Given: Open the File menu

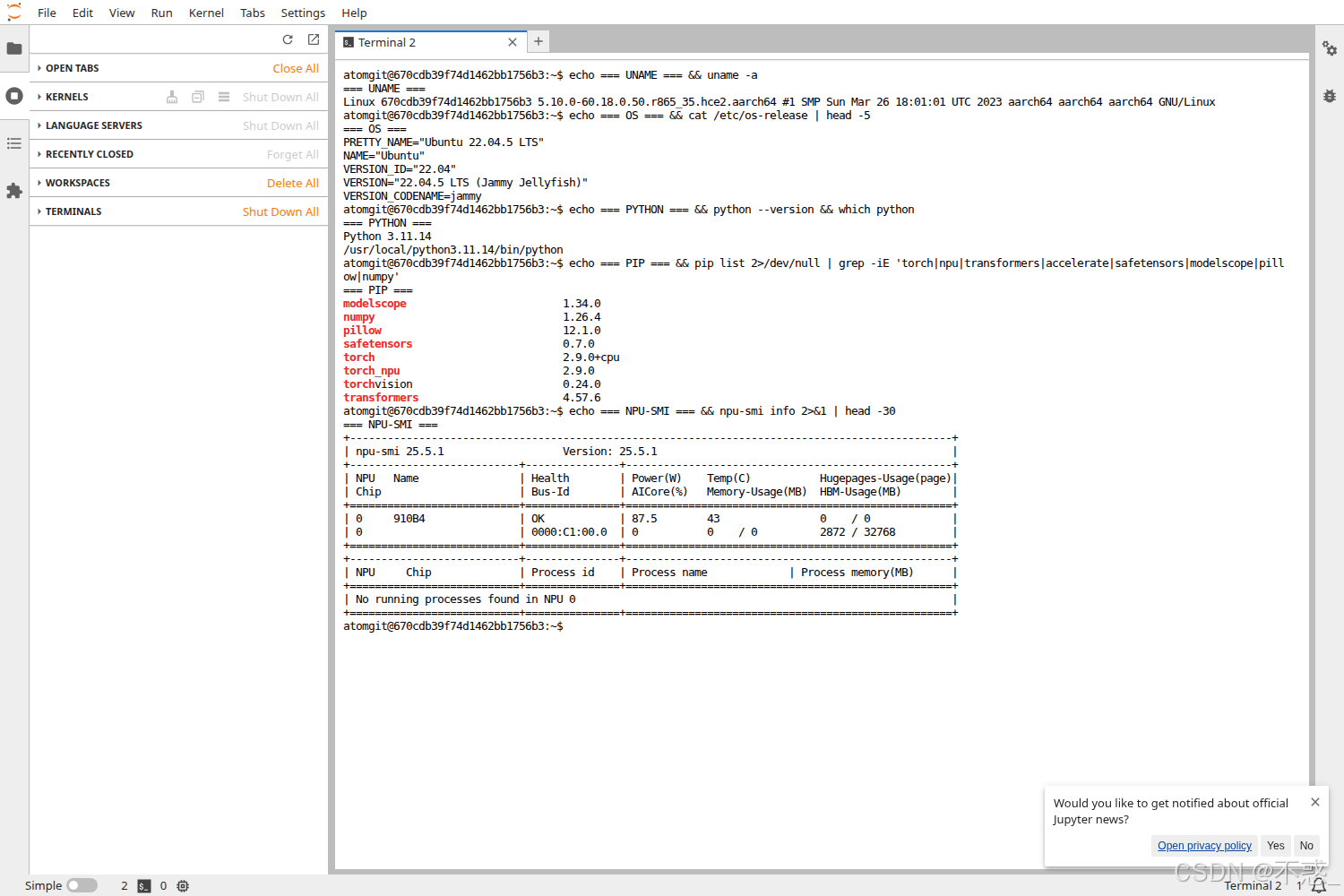Looking at the screenshot, I should (x=47, y=13).
